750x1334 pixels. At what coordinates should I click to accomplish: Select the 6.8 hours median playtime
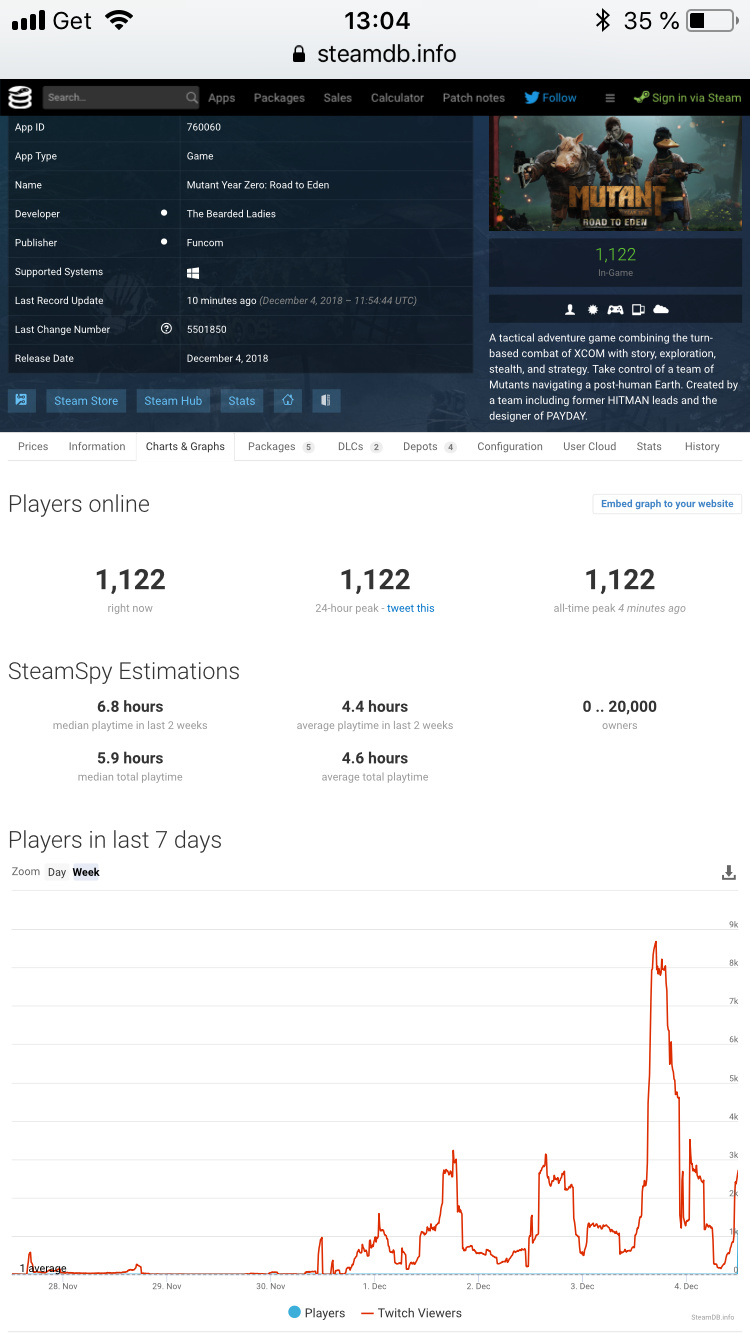pyautogui.click(x=130, y=706)
